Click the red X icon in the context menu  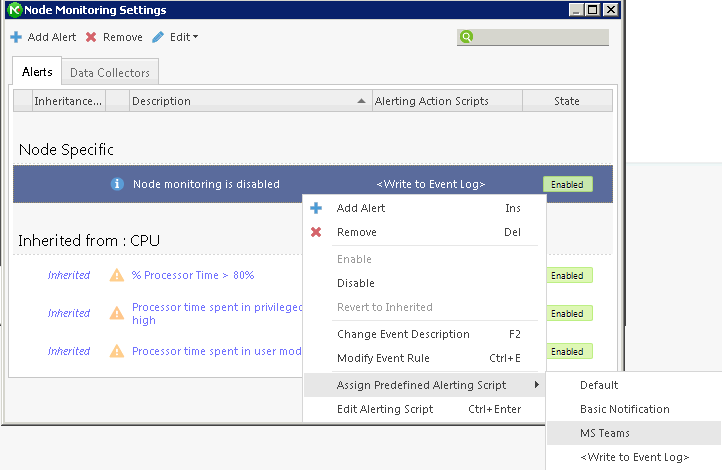(316, 232)
